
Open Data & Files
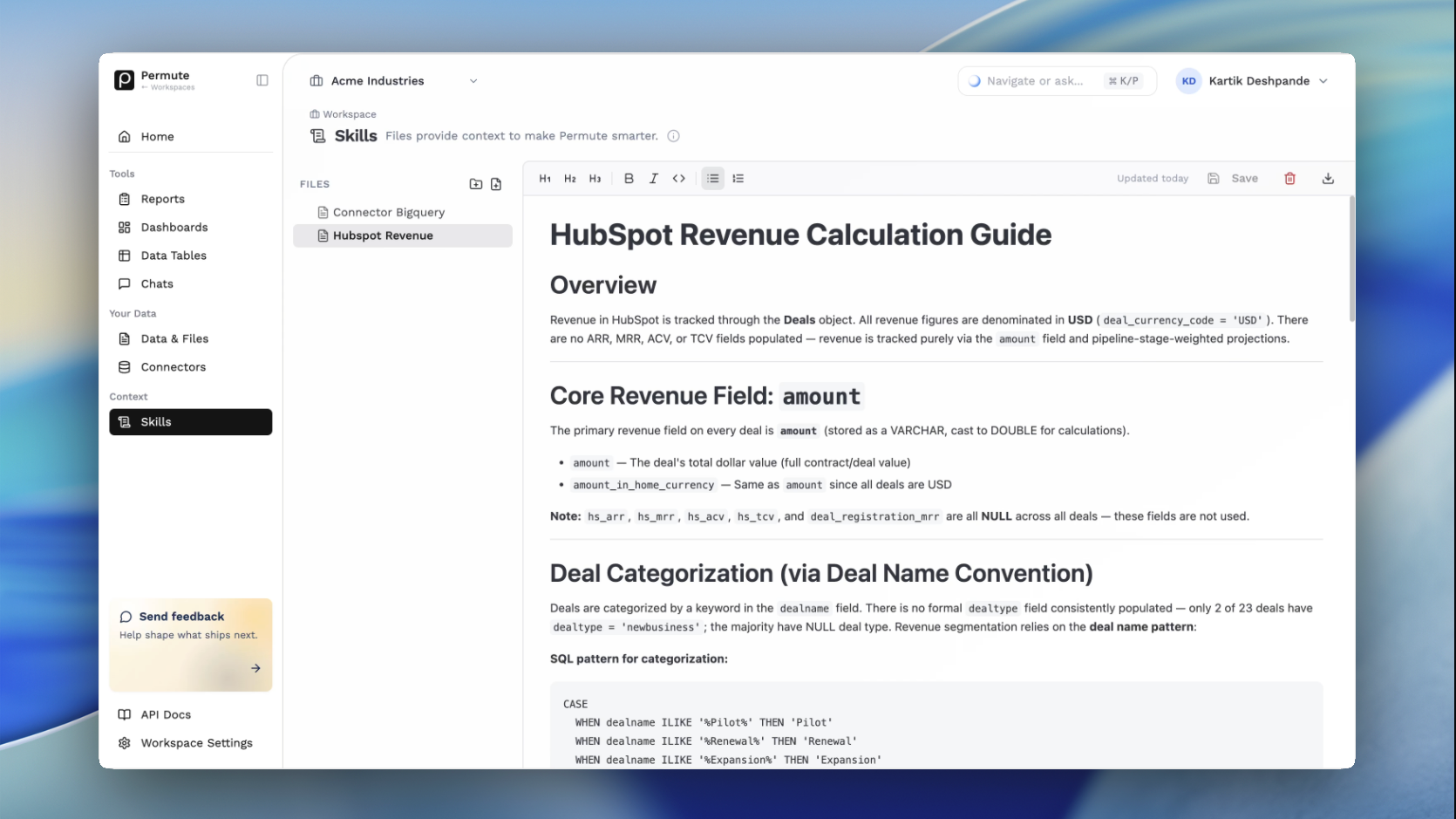(x=191, y=338)
